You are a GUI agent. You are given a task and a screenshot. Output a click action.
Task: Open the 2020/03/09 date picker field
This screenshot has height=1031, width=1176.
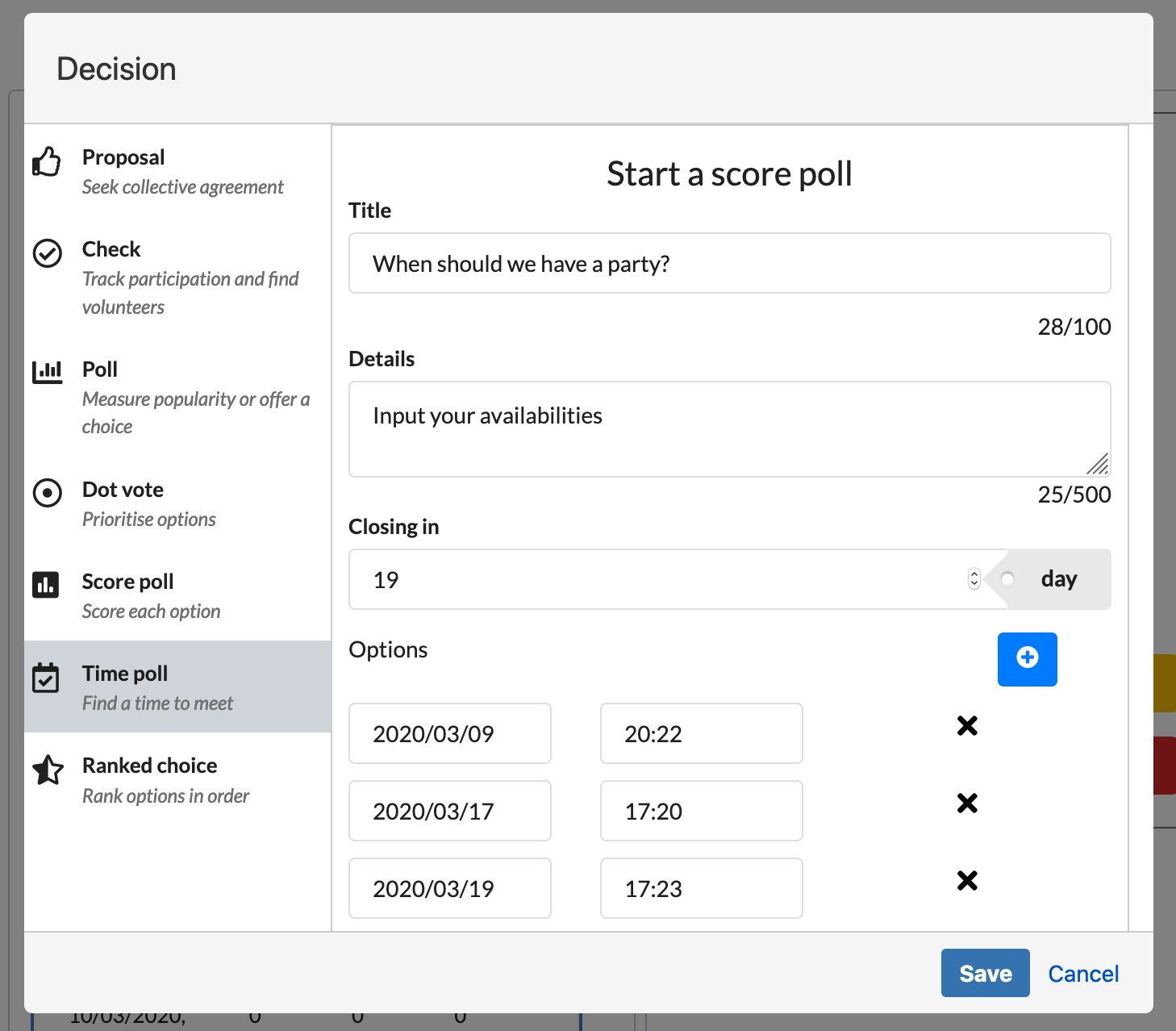pos(450,733)
